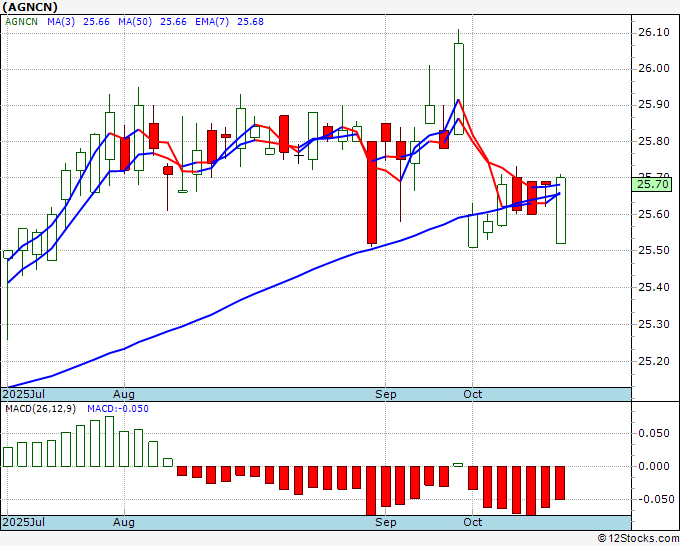Click the Sep marker on MACD timeline
Image resolution: width=680 pixels, height=546 pixels.
386,522
